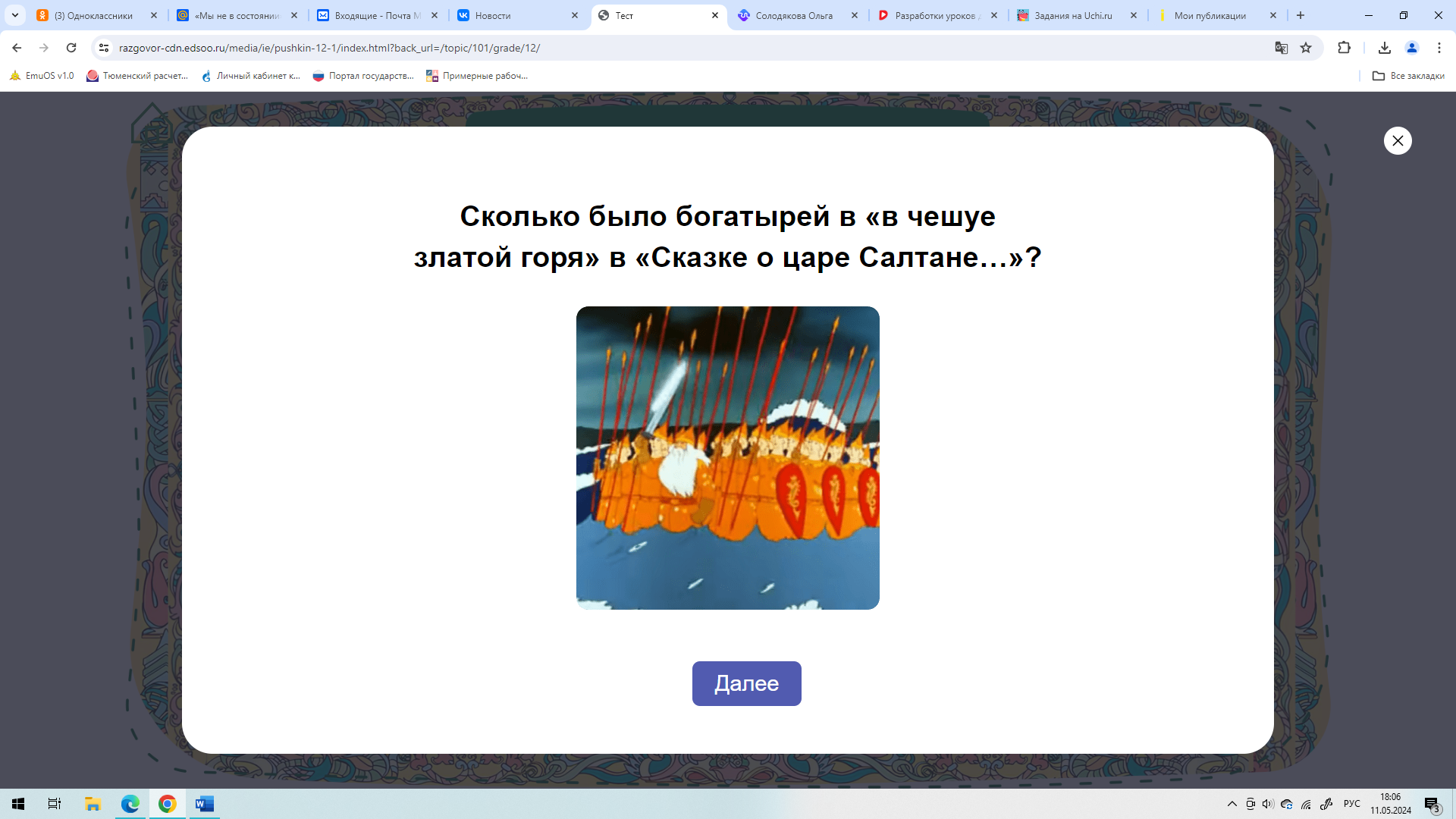Close the quiz dialog with X
Screen dimensions: 1456x819
(x=1398, y=140)
